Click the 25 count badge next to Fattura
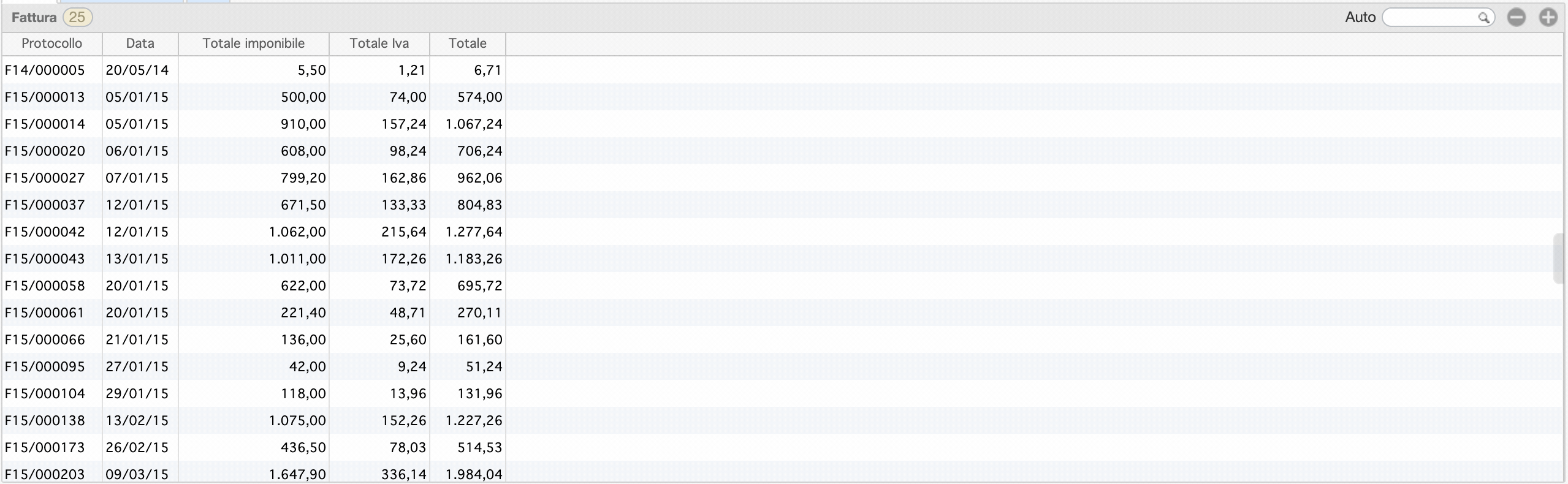Viewport: 1568px width, 484px height. point(77,17)
